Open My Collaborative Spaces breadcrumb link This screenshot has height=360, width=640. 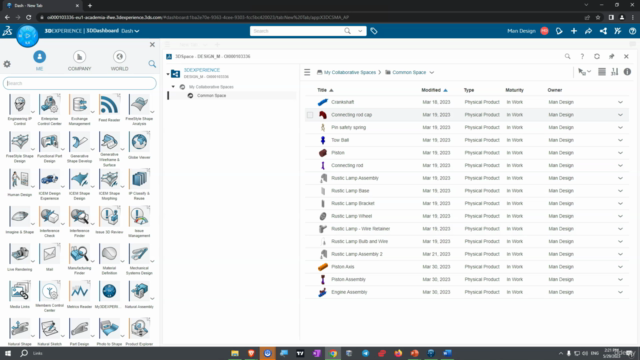coord(350,72)
